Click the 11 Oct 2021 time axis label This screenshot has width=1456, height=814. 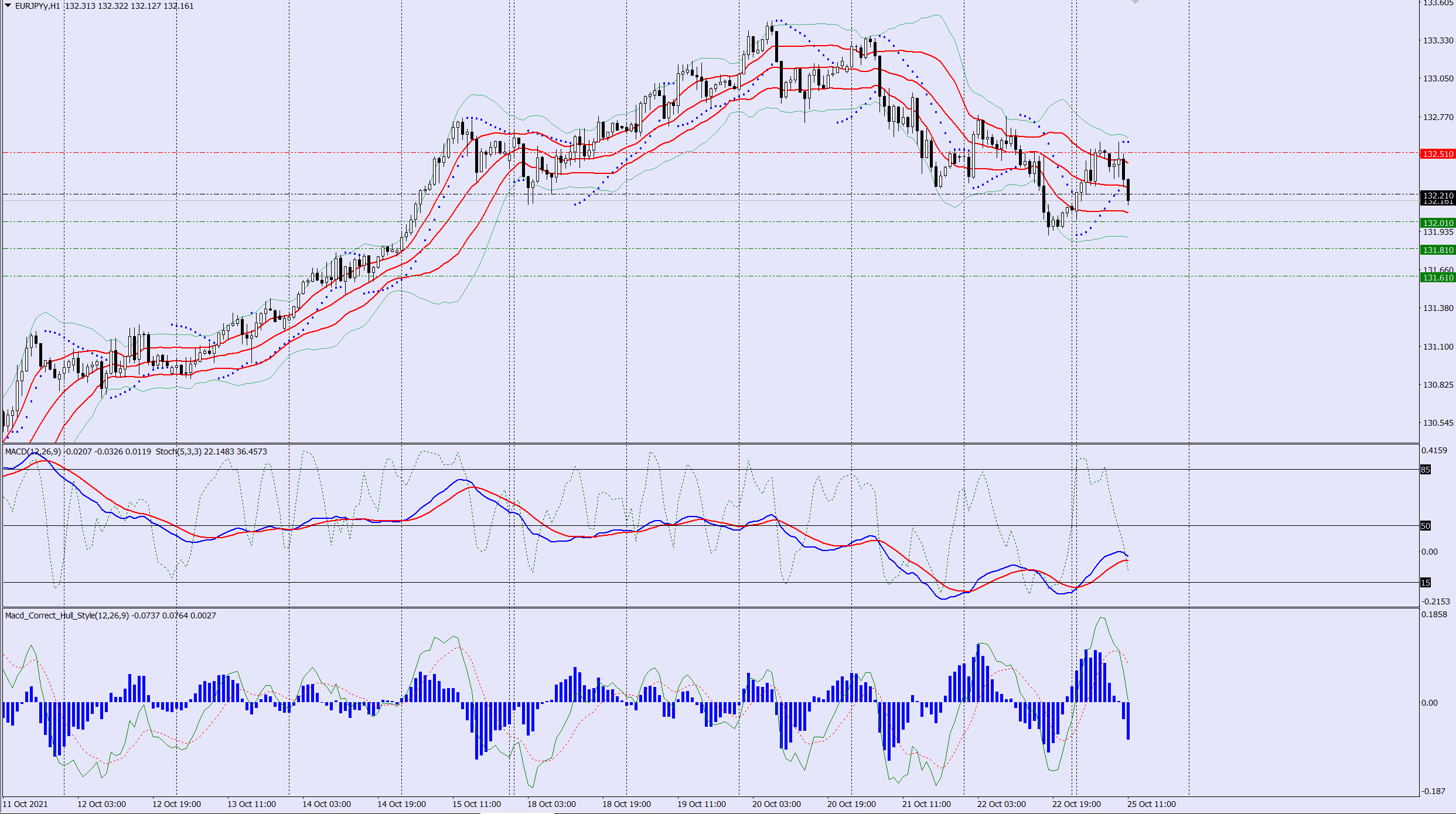pyautogui.click(x=25, y=804)
